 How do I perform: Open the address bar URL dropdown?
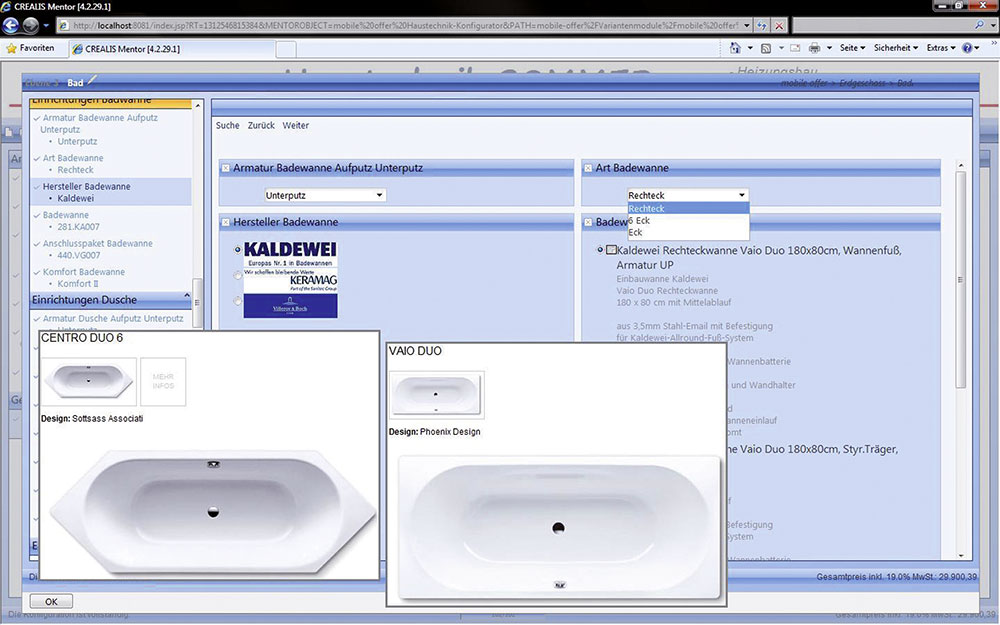click(746, 26)
